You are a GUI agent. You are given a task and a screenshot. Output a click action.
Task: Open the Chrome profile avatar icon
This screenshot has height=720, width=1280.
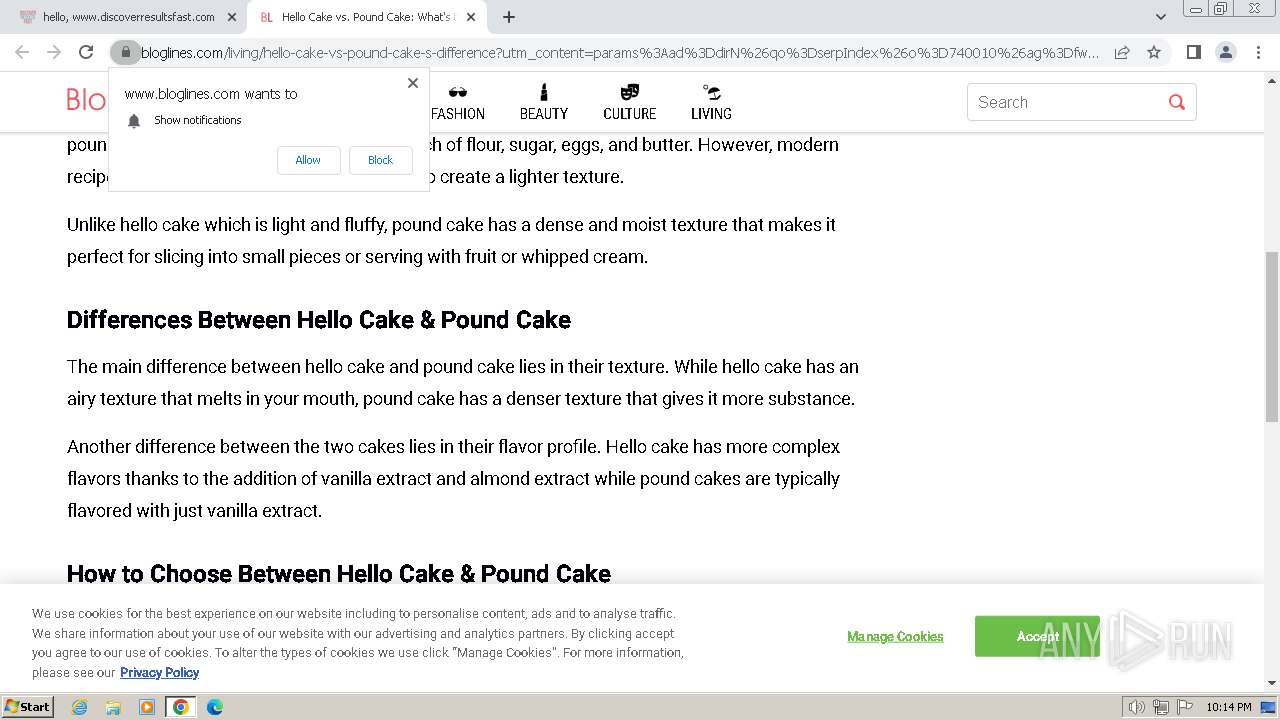(1225, 52)
